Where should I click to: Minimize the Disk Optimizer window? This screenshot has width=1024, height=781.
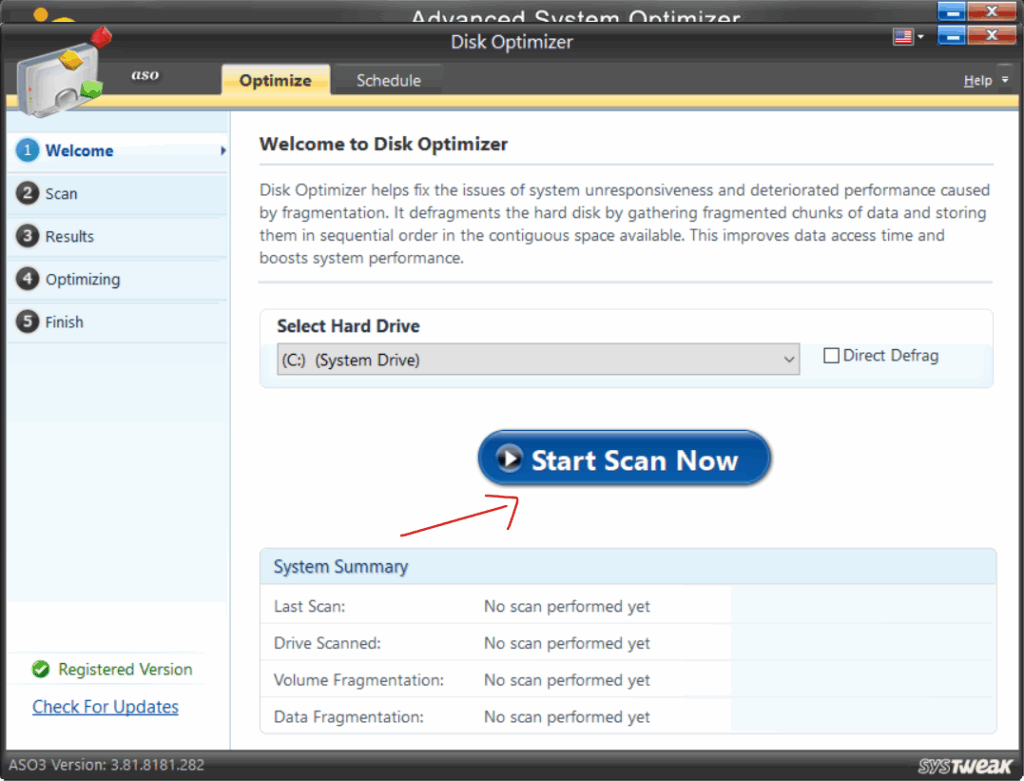pyautogui.click(x=951, y=35)
